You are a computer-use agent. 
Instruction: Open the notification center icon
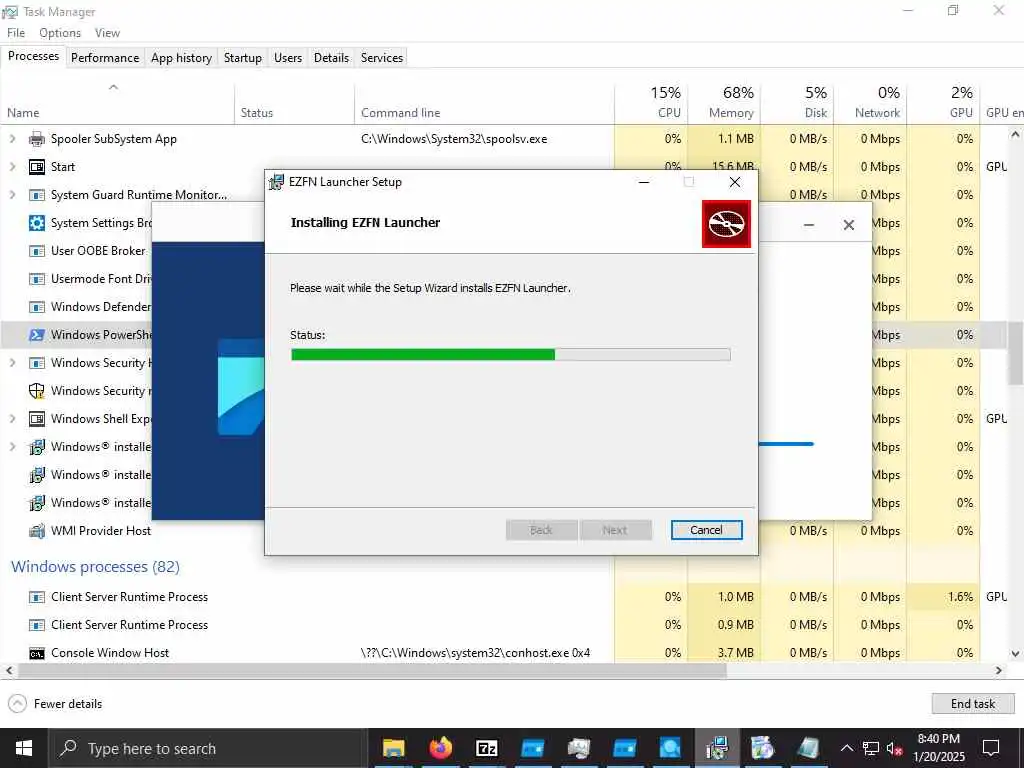991,748
